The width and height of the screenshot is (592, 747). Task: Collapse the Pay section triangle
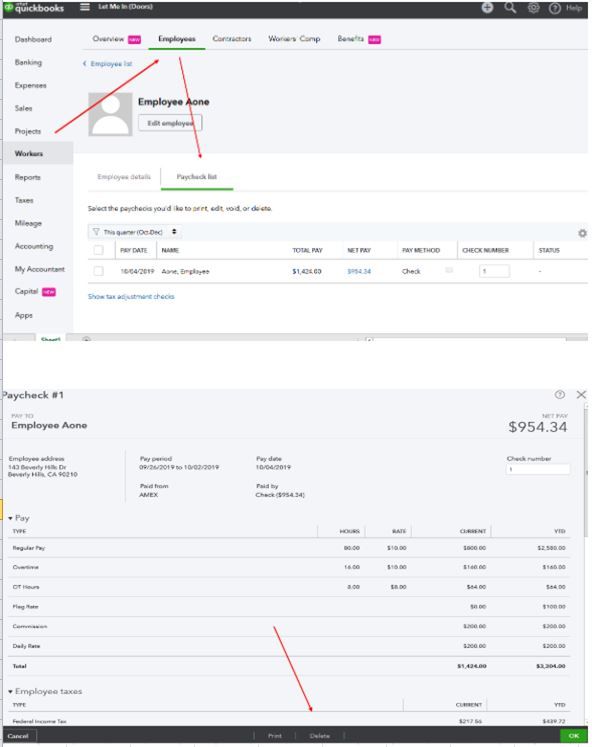click(x=10, y=518)
